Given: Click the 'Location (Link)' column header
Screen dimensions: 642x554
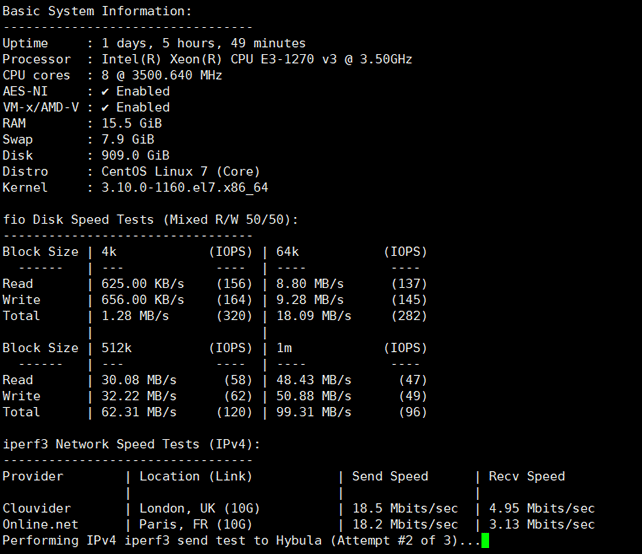Looking at the screenshot, I should point(196,476).
